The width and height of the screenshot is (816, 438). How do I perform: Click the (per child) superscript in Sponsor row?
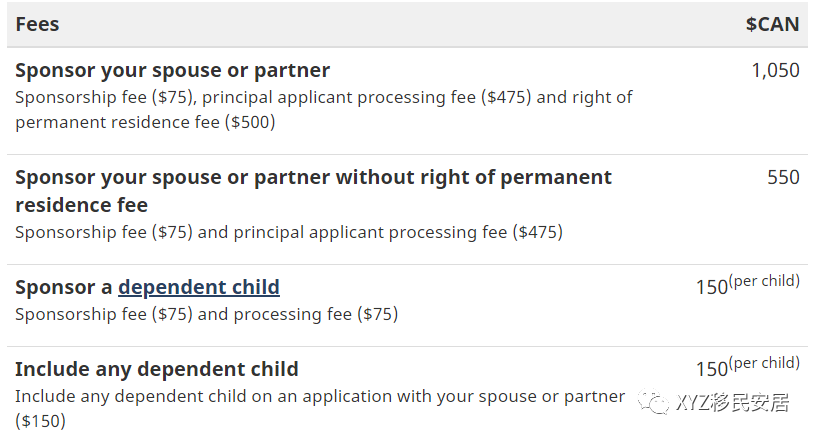764,281
